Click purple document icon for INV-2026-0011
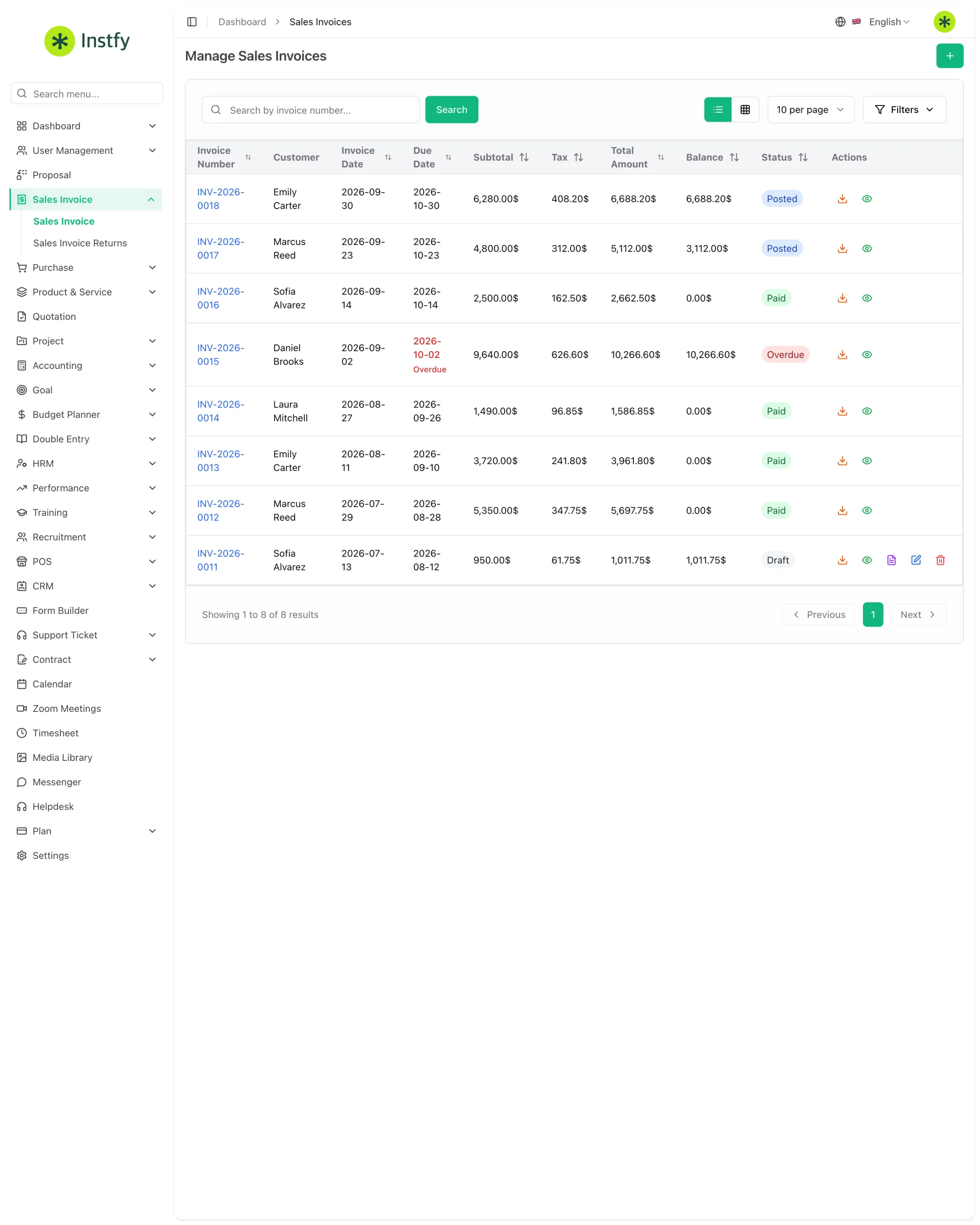This screenshot has width=980, height=1225. (892, 560)
